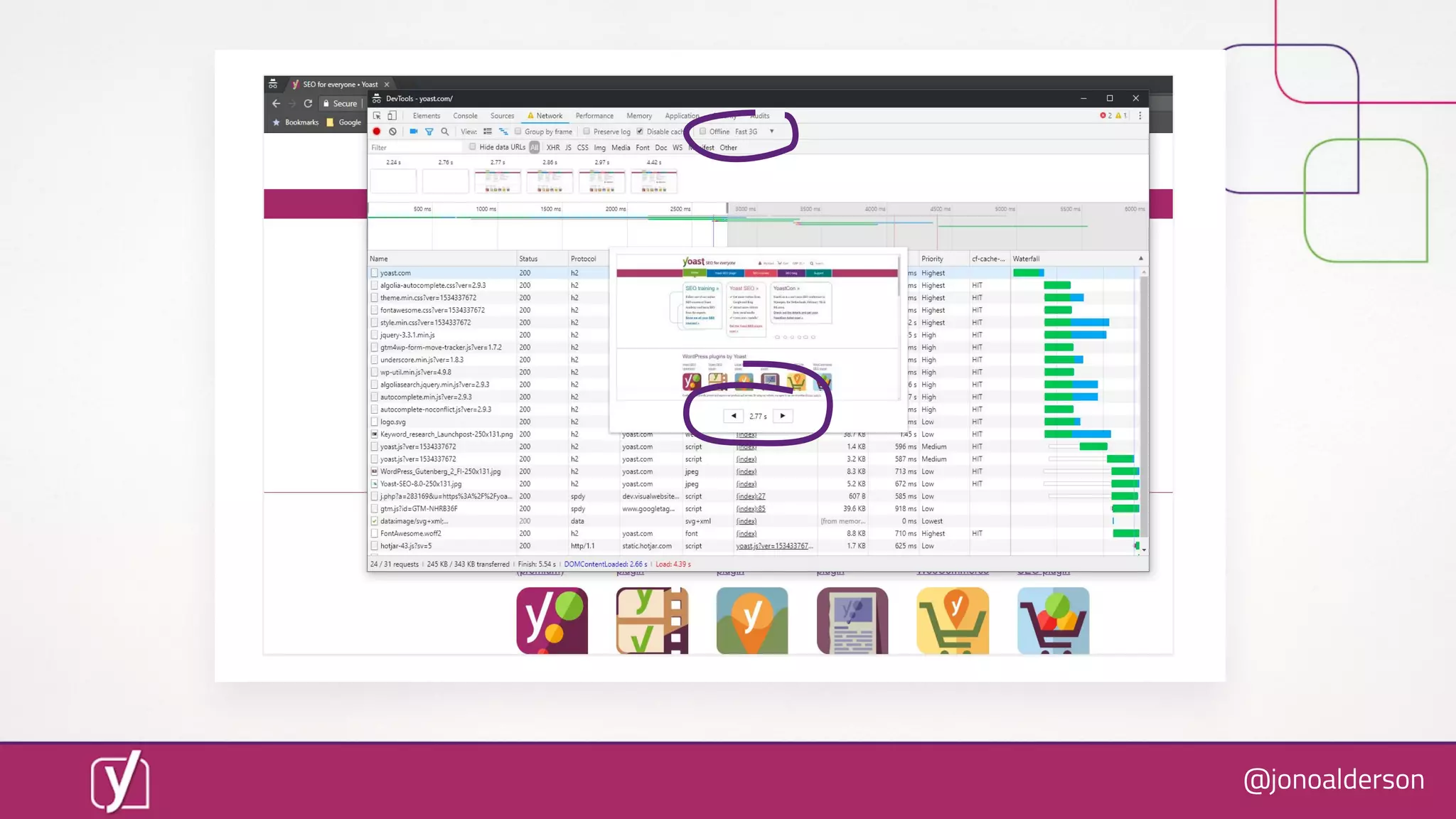Click the Filter text input field
1456x819 pixels.
[x=414, y=148]
